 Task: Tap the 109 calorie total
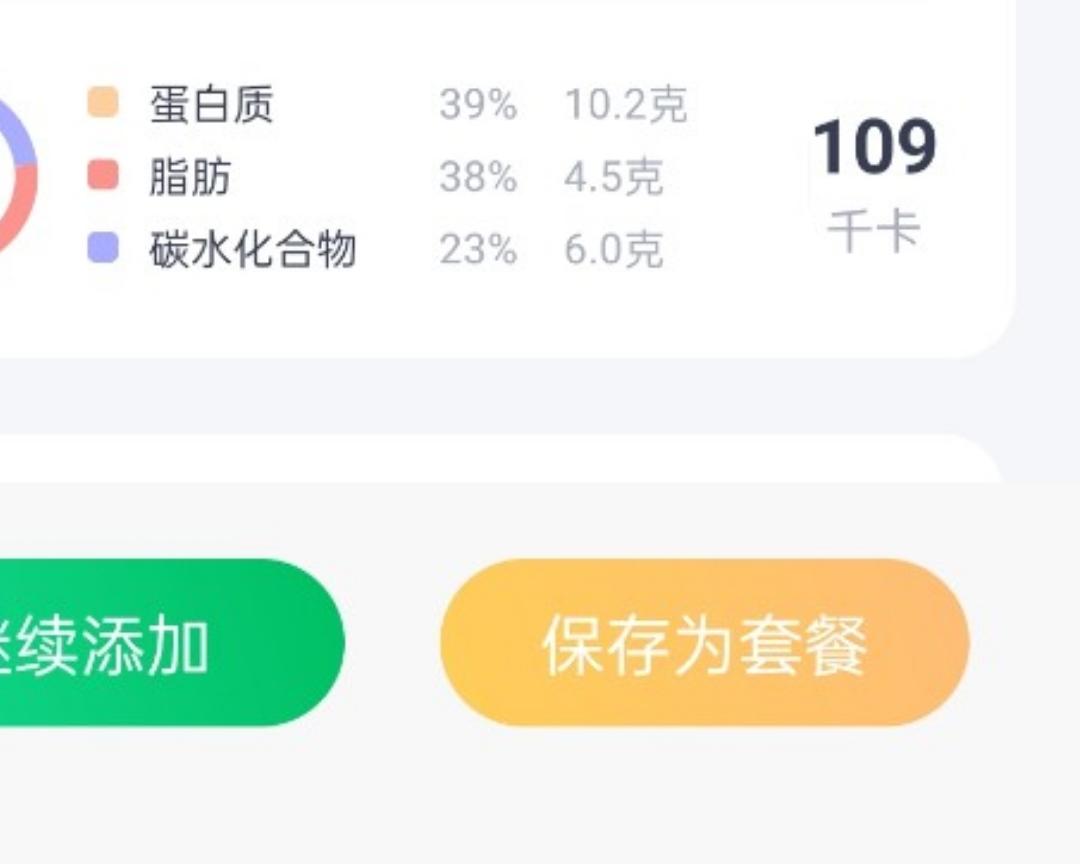(x=874, y=147)
